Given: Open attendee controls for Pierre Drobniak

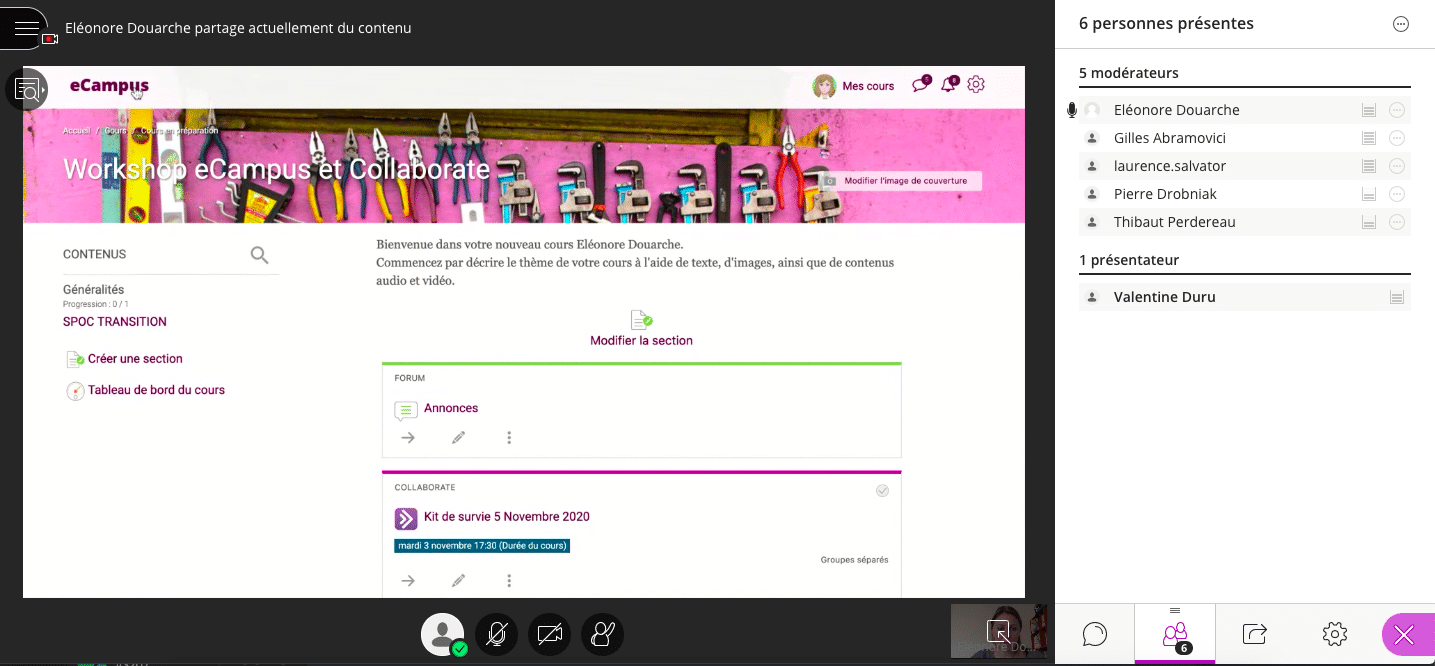Looking at the screenshot, I should [1397, 194].
